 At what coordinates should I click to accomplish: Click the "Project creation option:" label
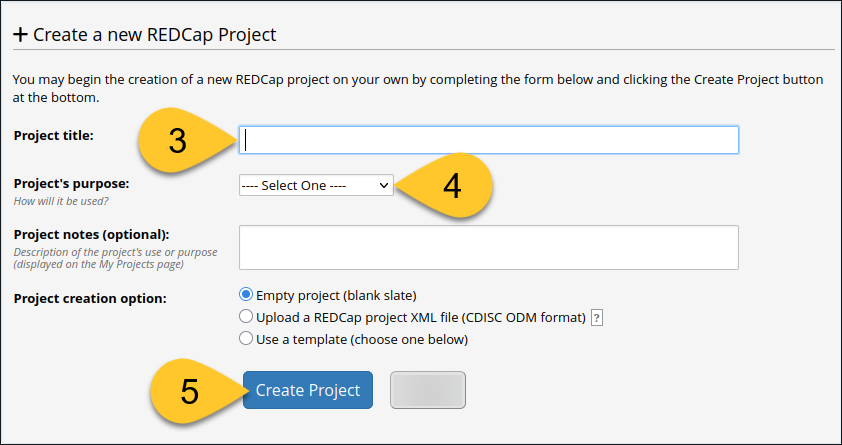(90, 298)
